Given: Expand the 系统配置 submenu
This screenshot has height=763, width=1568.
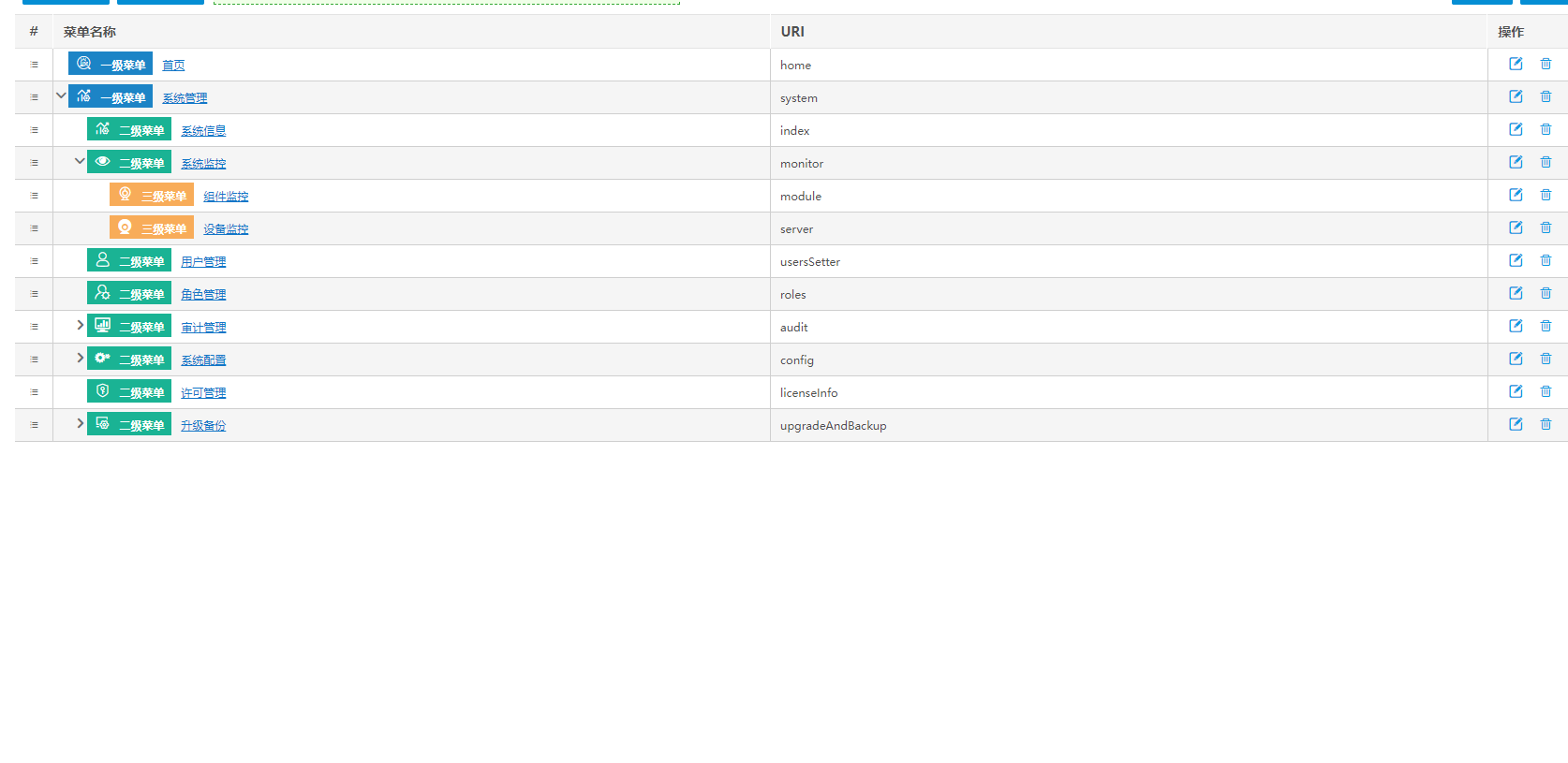Looking at the screenshot, I should 80,358.
